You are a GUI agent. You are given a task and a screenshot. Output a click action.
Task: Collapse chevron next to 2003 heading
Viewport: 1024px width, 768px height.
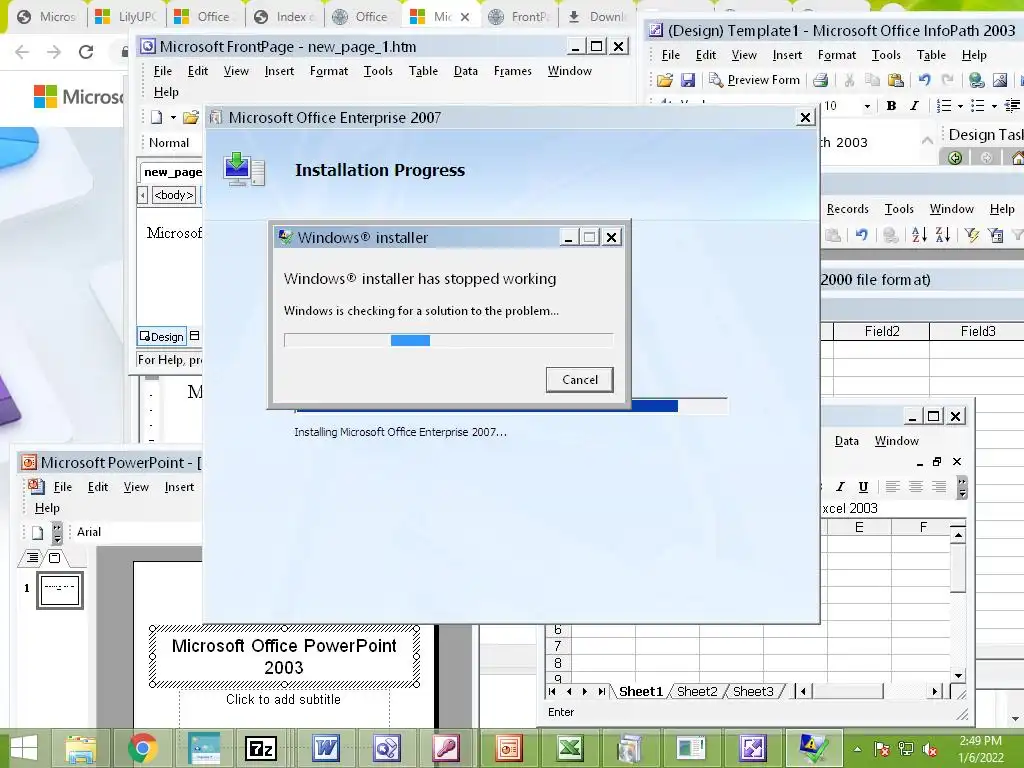(x=927, y=140)
